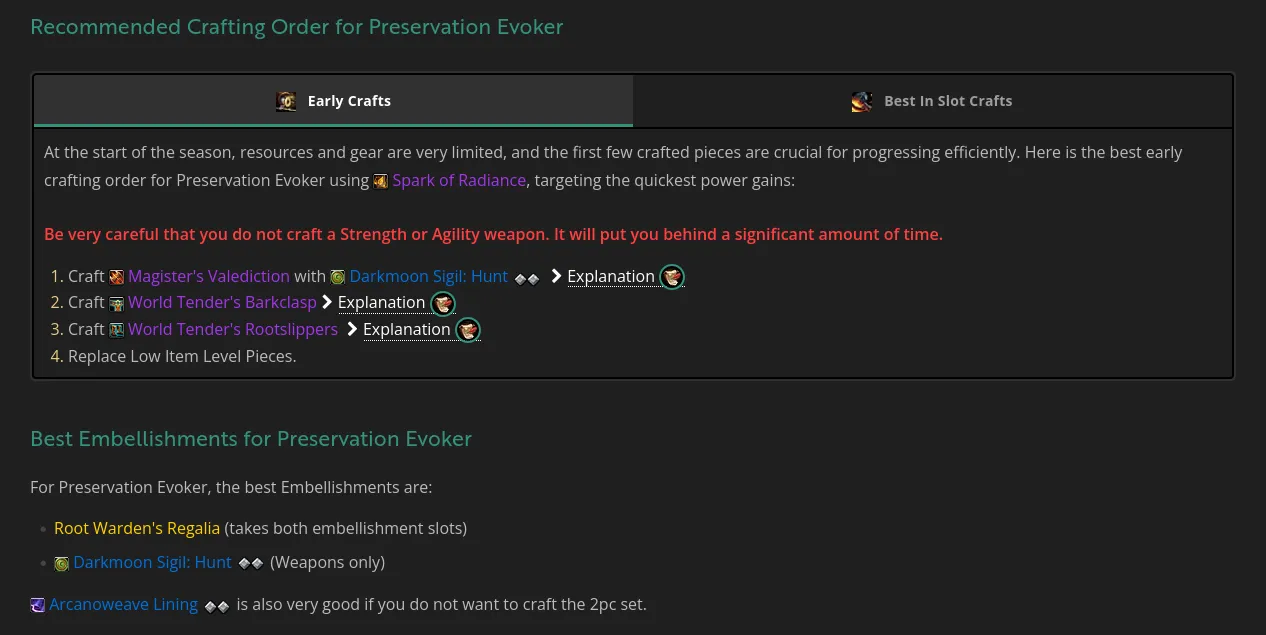Switch to the Best In Slot Crafts tab
Viewport: 1266px width, 635px height.
point(932,101)
